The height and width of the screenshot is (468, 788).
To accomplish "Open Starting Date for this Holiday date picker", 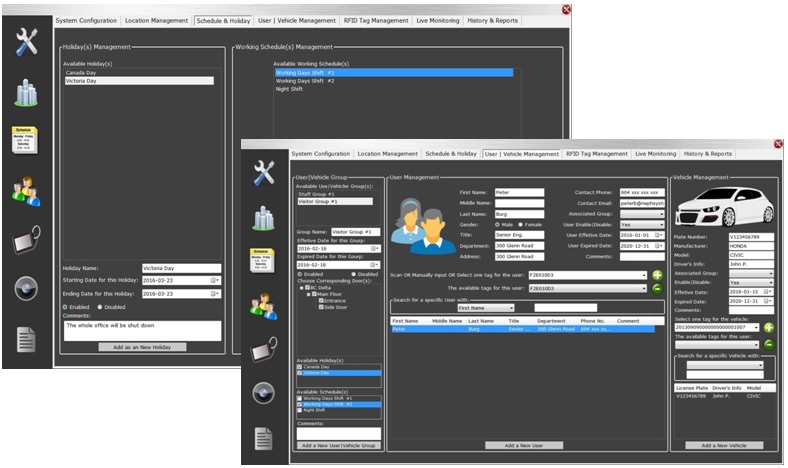I will [x=215, y=281].
